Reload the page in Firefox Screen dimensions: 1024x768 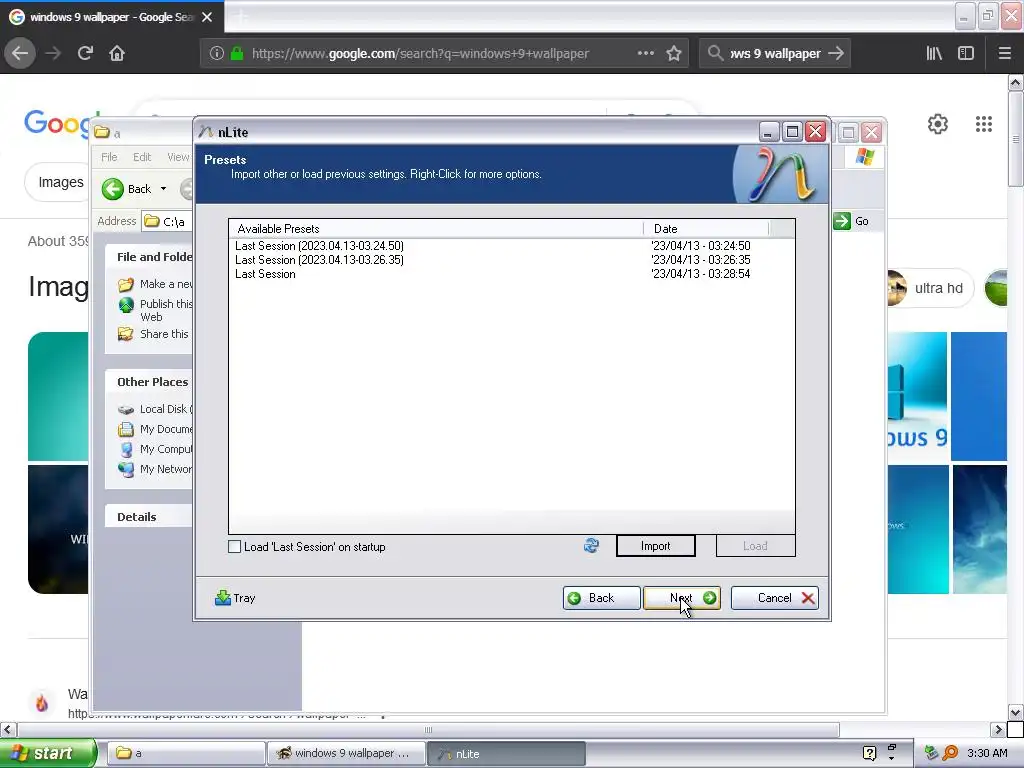pos(85,54)
